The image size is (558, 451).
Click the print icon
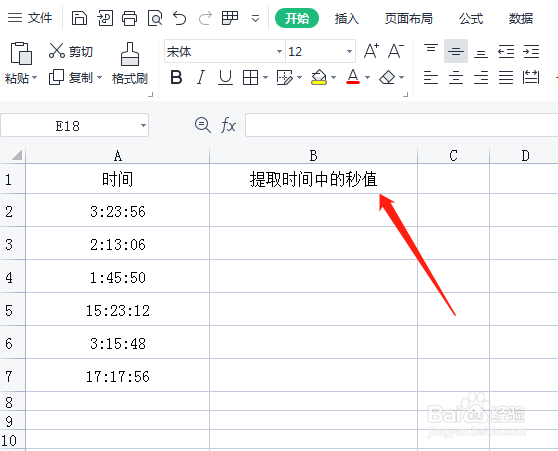(x=129, y=18)
